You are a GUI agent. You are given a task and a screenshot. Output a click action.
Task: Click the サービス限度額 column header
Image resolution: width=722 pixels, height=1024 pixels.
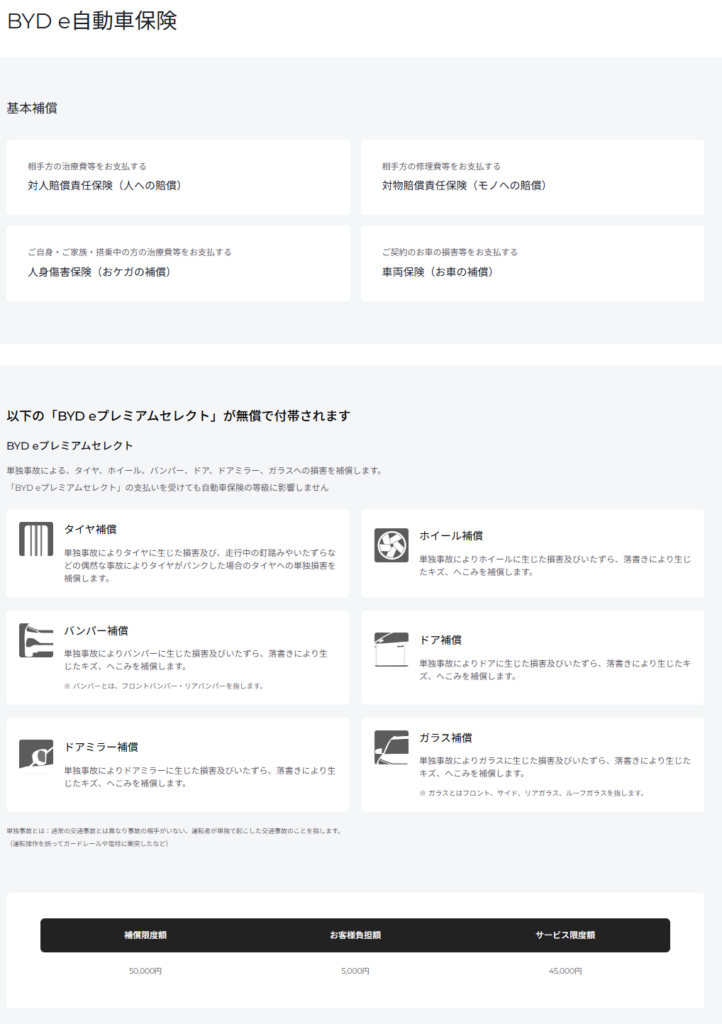click(565, 935)
